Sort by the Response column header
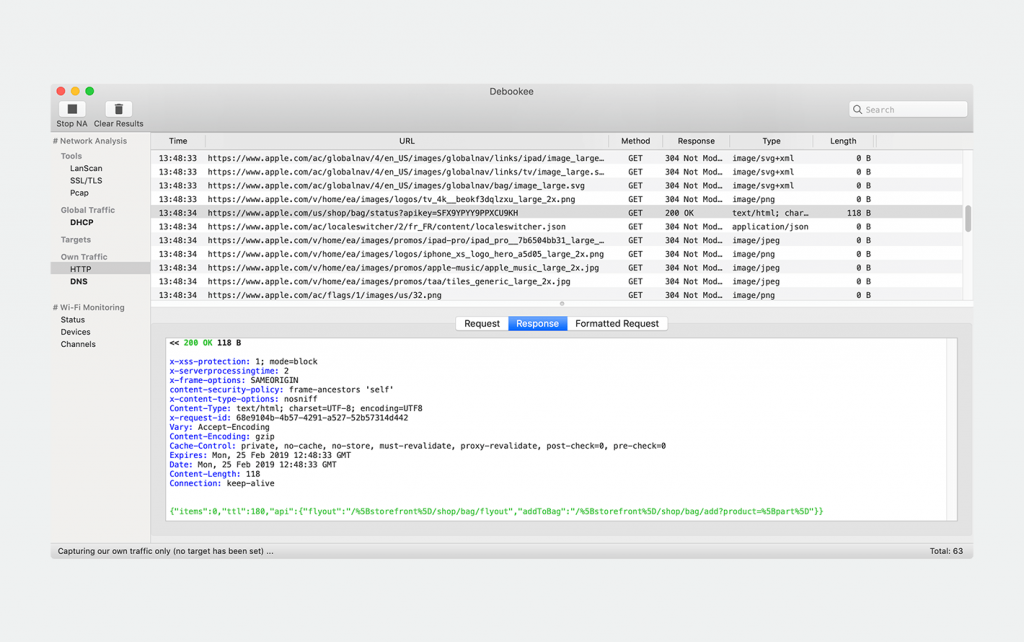The height and width of the screenshot is (642, 1024). point(696,141)
